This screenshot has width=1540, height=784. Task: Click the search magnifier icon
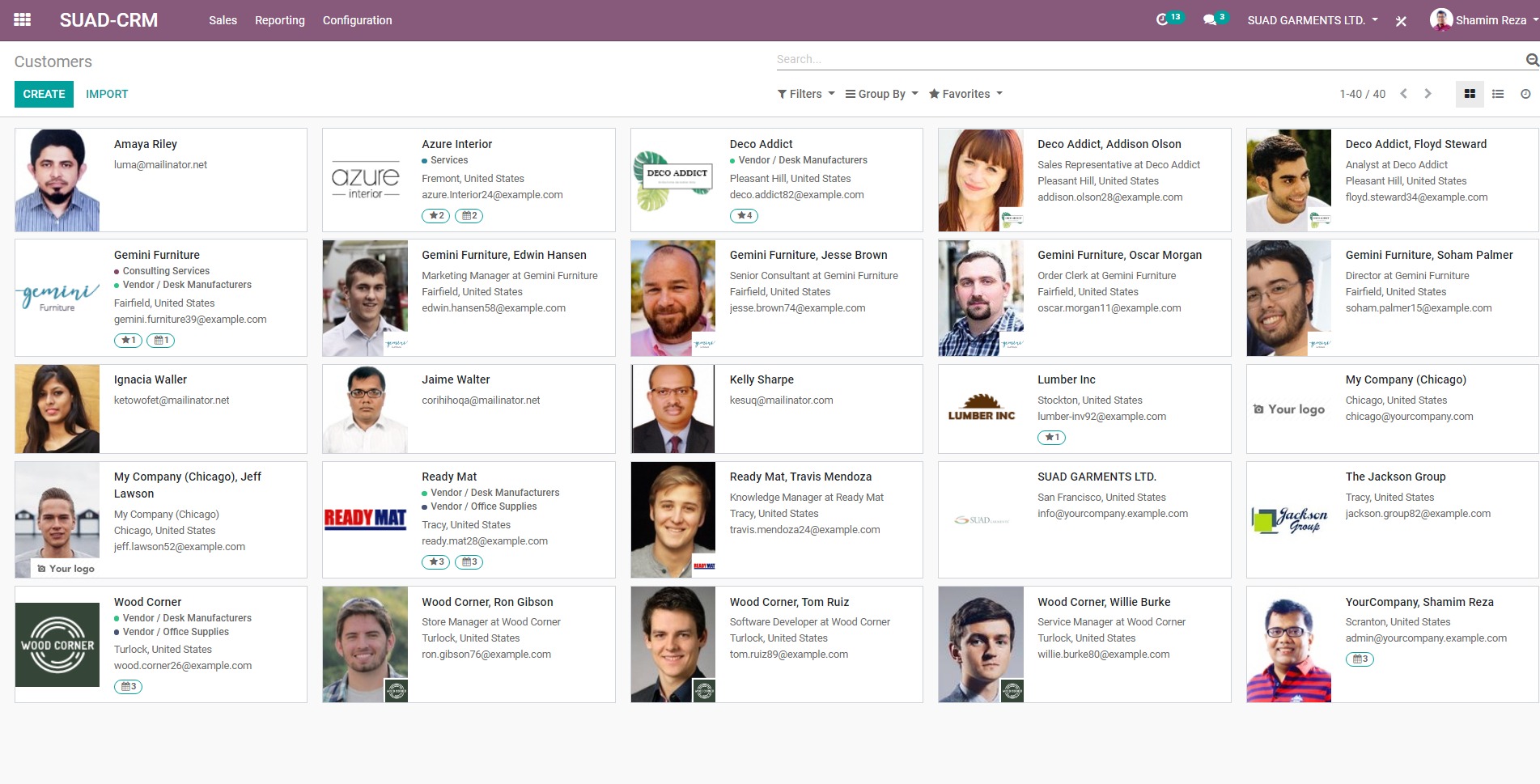click(x=1532, y=60)
